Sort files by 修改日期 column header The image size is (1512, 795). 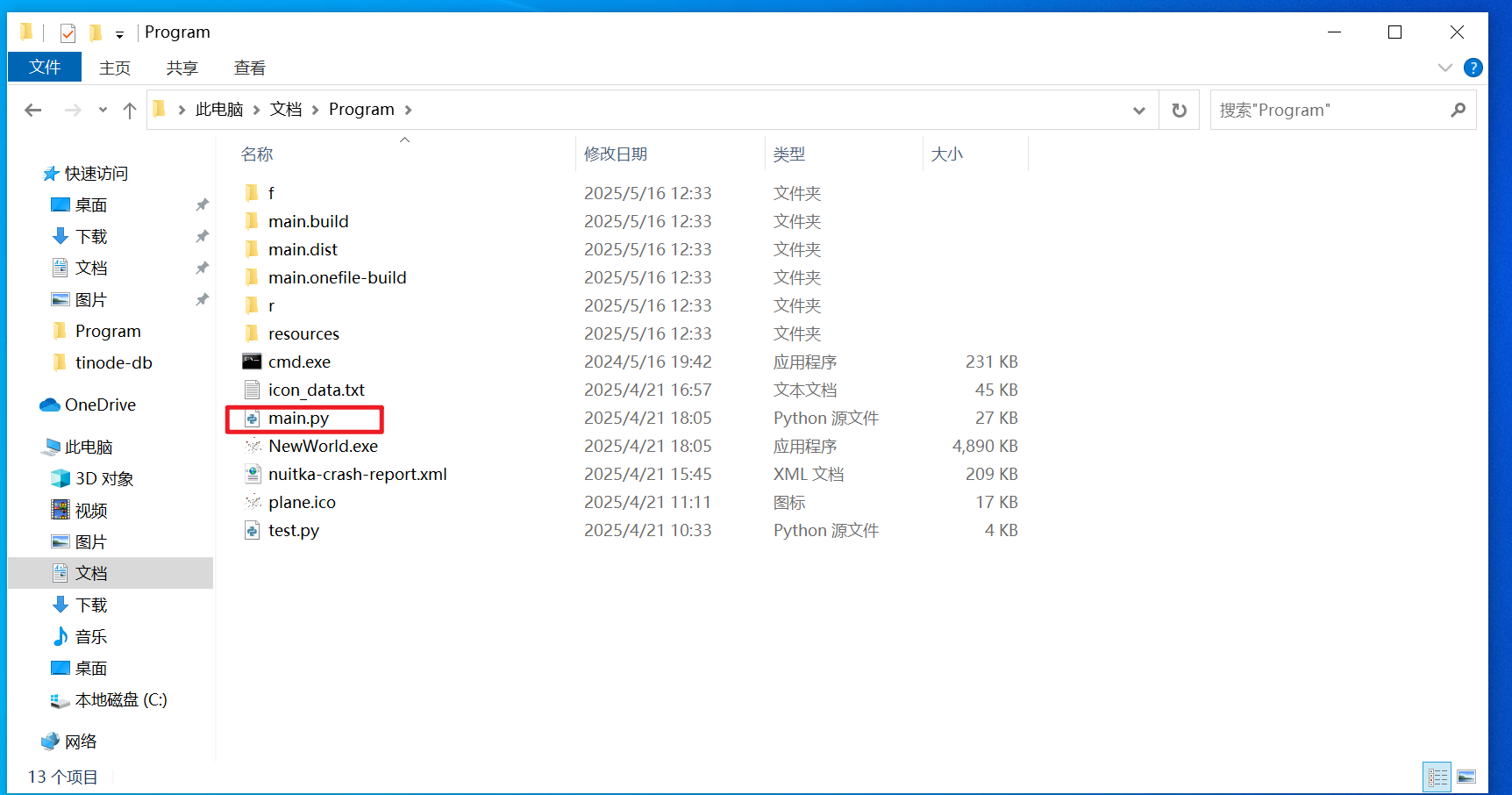click(x=616, y=154)
